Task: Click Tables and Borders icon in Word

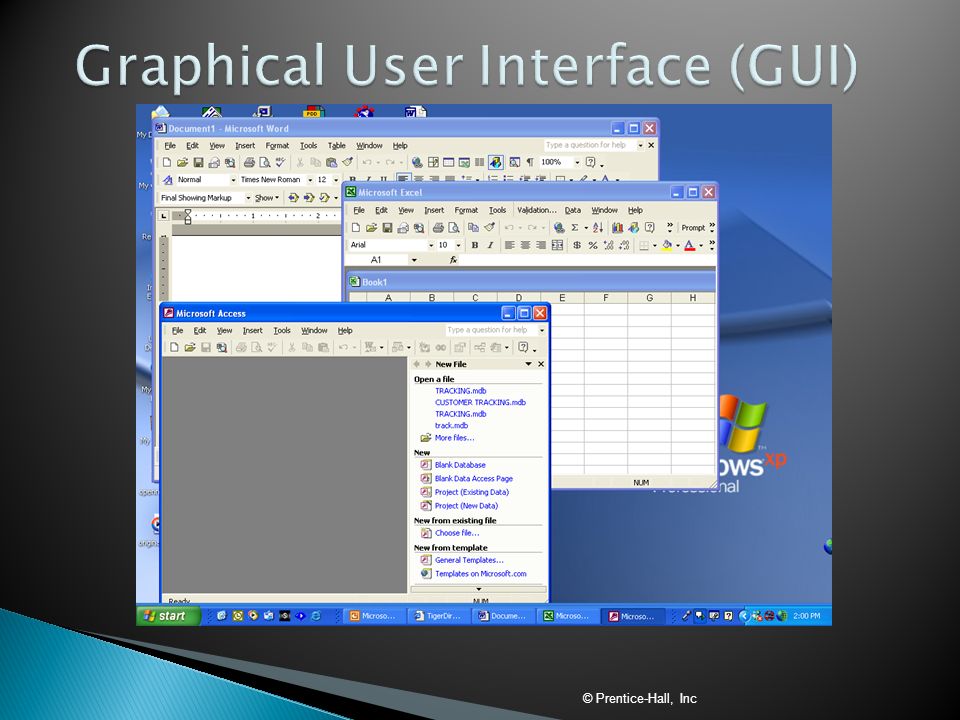Action: tap(433, 162)
